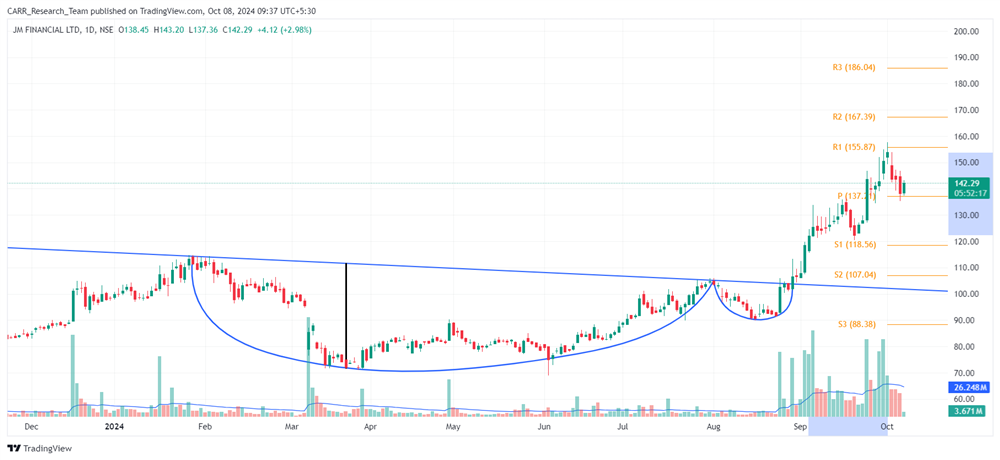
Task: Click the O138.45 open value in header
Action: coord(133,30)
